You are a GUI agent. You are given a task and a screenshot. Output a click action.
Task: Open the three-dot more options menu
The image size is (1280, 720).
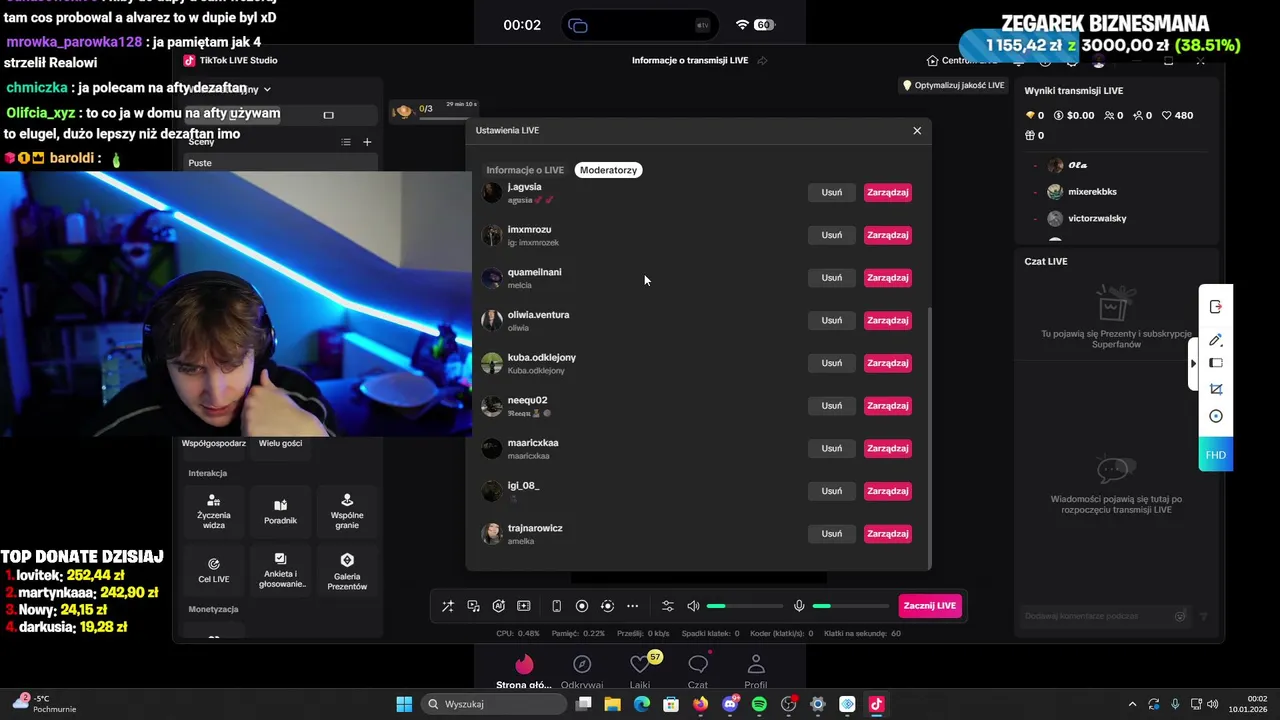tap(632, 606)
